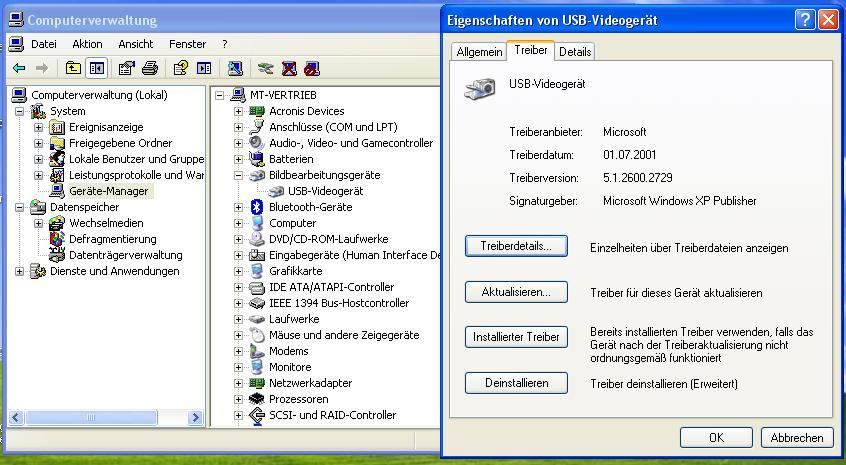Click the Print toolbar icon
Screen dimensions: 846x465
pos(150,68)
